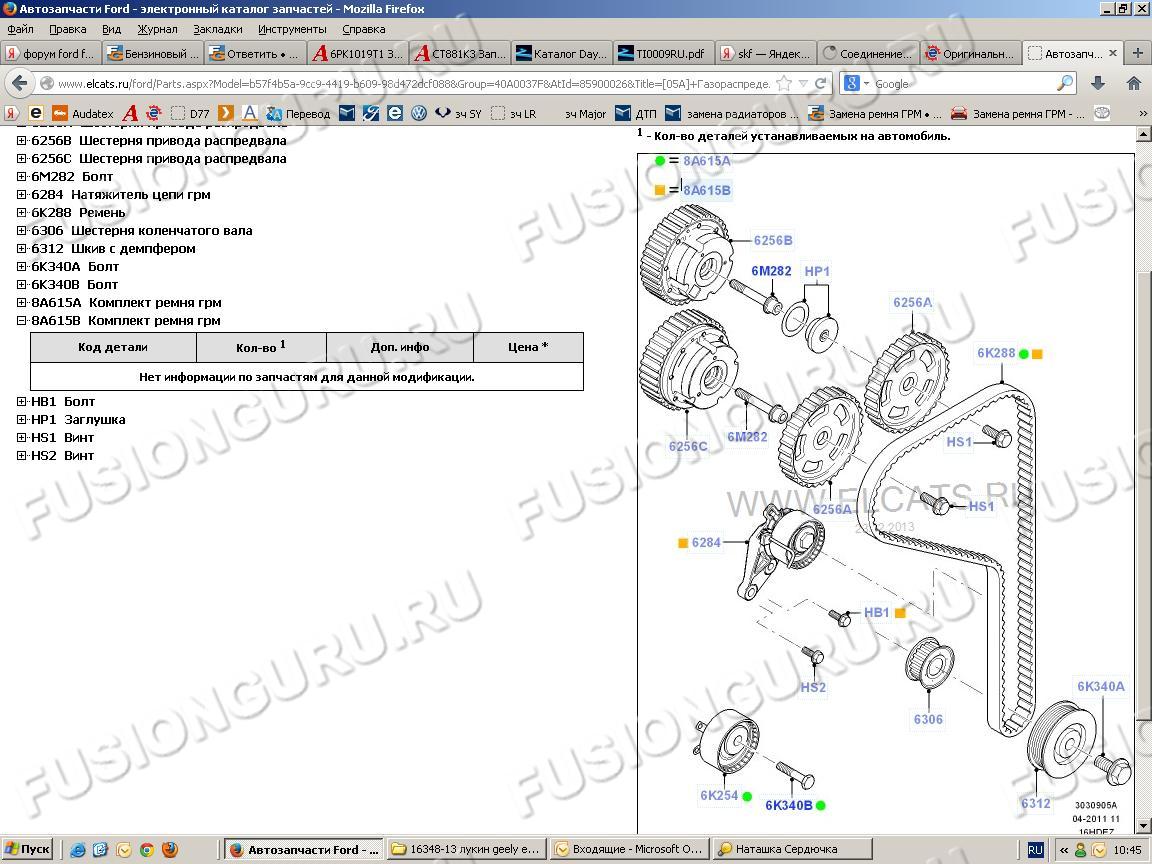Open Входящие Microsoft Outlook taskbar button
Image resolution: width=1152 pixels, height=864 pixels.
coord(630,849)
